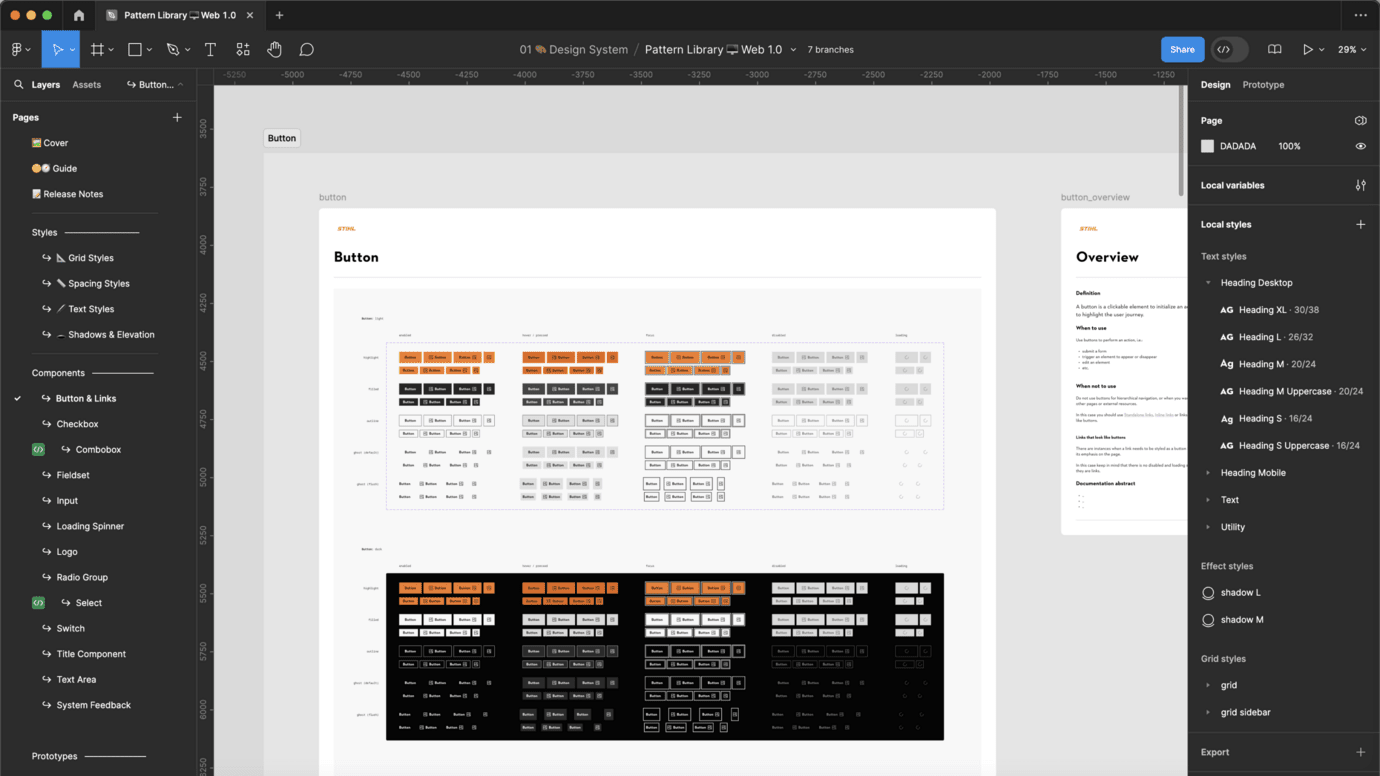The width and height of the screenshot is (1380, 776).
Task: Toggle Dev Mode switch
Action: (x=1229, y=49)
